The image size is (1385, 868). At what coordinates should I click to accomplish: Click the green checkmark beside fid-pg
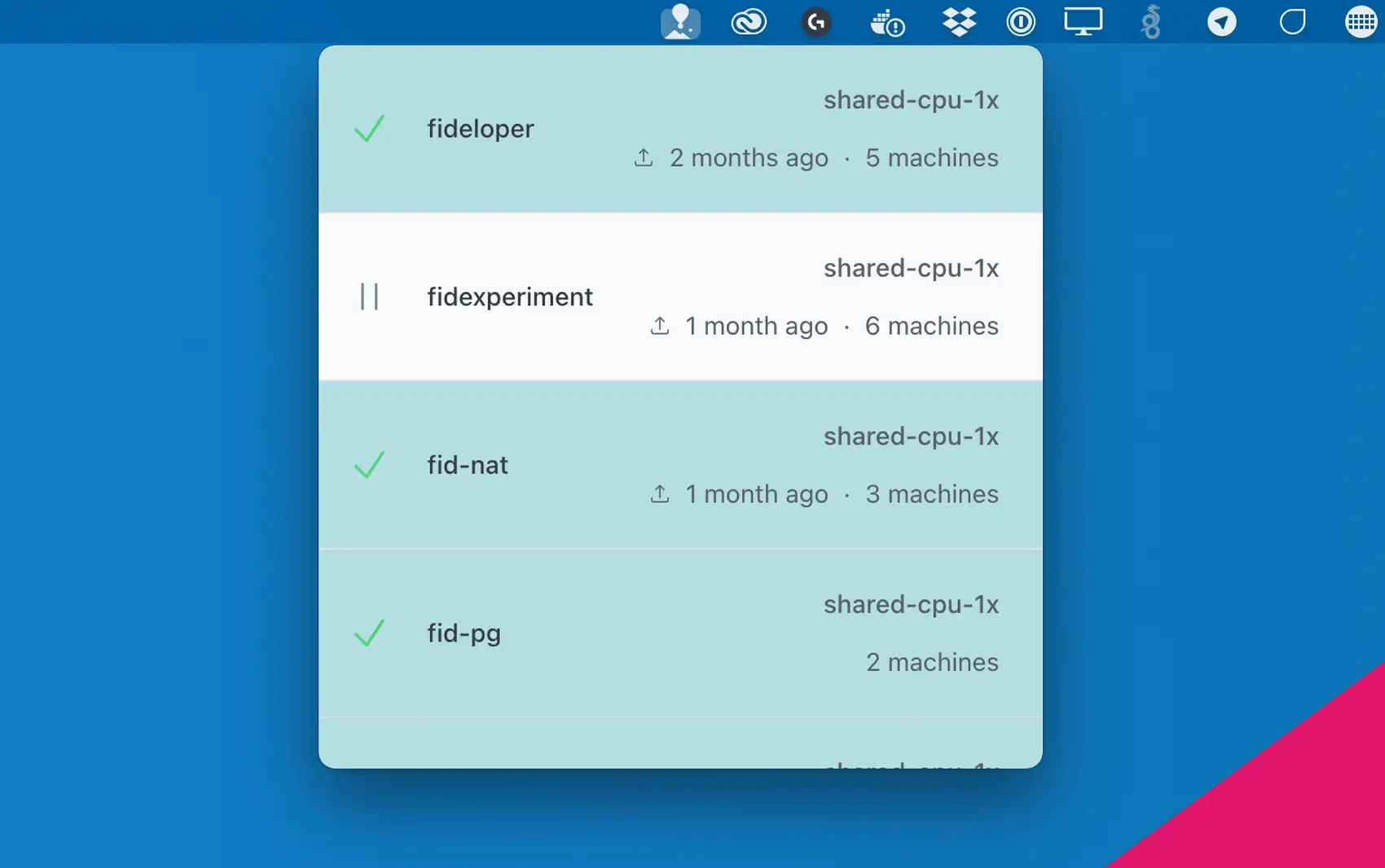coord(369,633)
